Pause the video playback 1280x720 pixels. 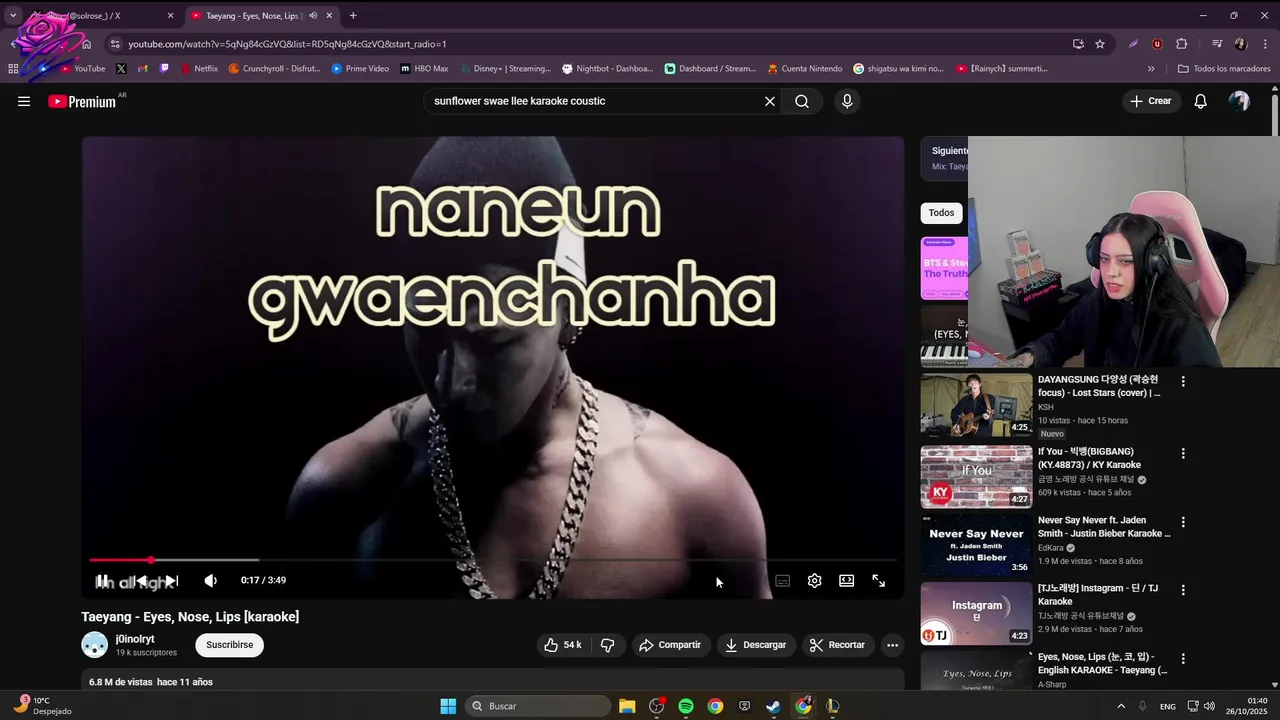102,581
